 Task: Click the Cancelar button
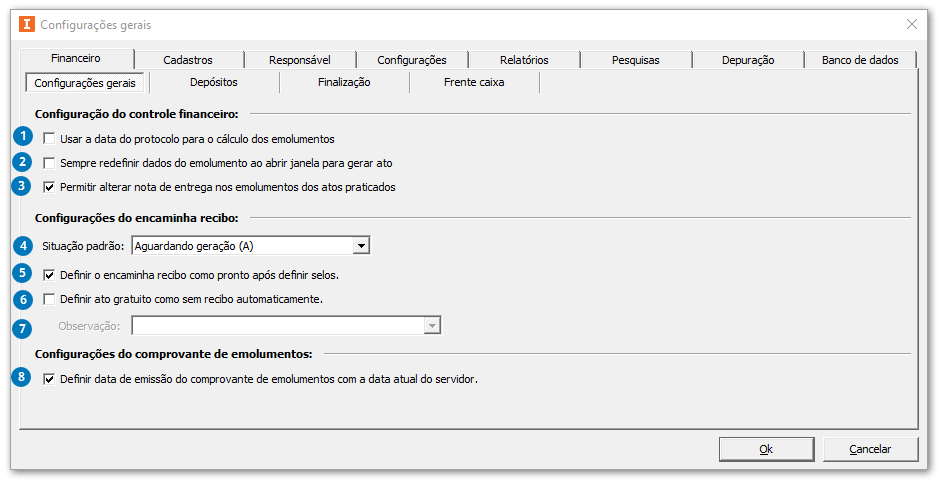click(870, 449)
